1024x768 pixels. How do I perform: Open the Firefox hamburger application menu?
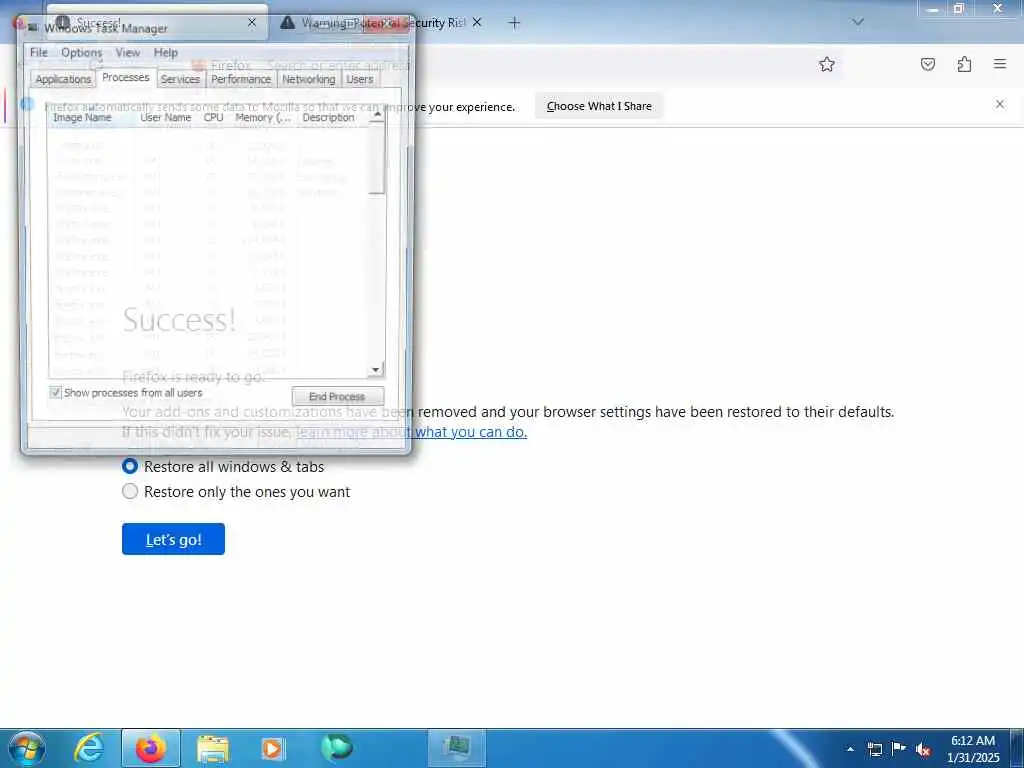tap(1000, 64)
